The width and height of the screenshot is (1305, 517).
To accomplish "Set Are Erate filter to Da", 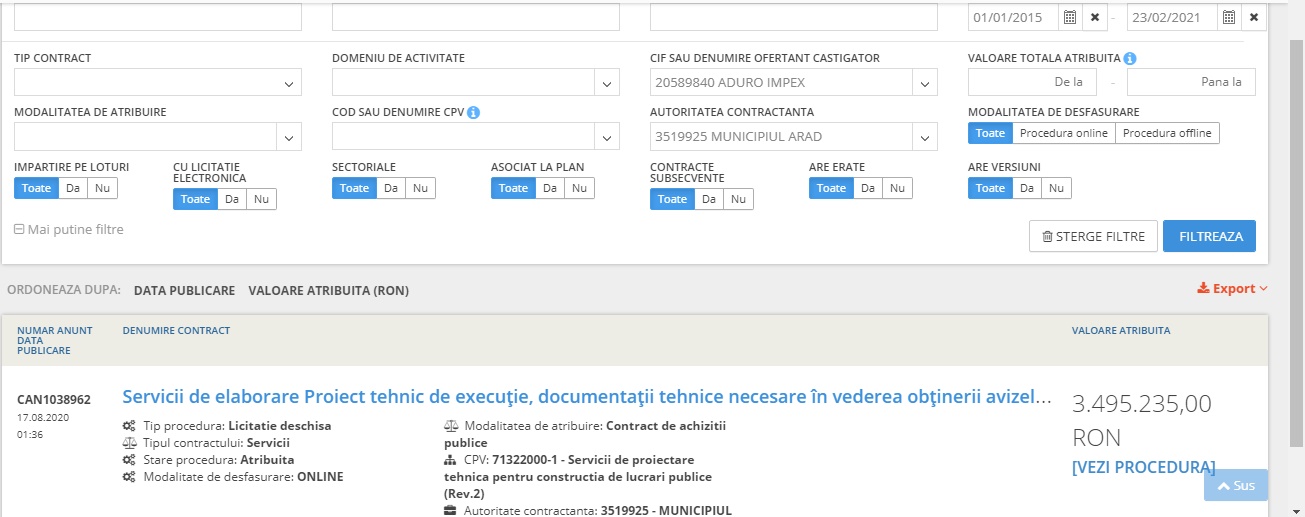I will pos(867,188).
